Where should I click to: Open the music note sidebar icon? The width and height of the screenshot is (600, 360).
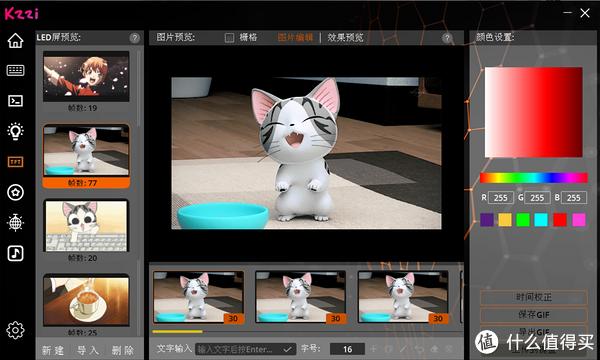(x=15, y=253)
